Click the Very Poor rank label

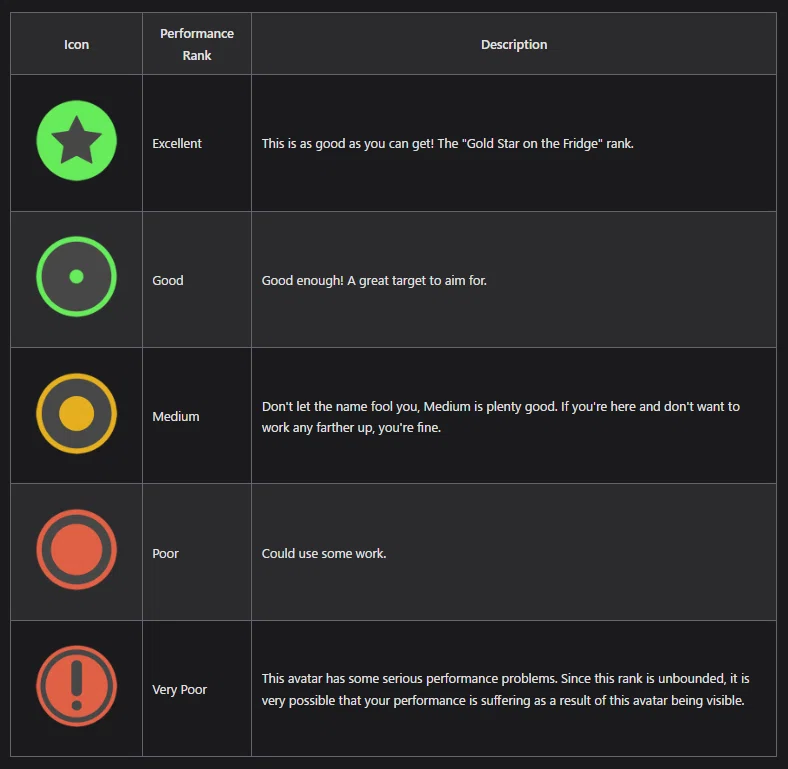tap(179, 690)
